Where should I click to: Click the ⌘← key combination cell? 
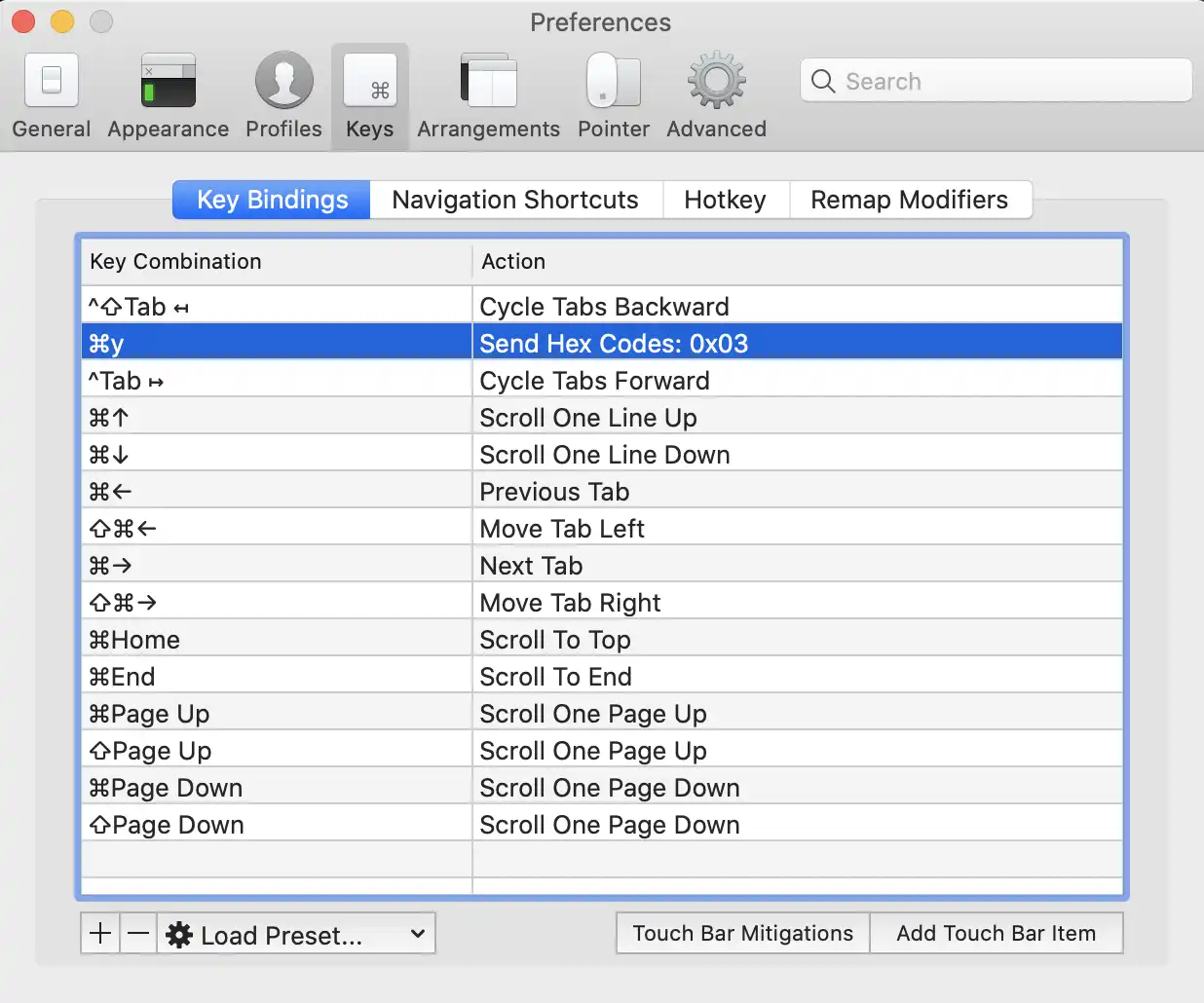tap(277, 491)
